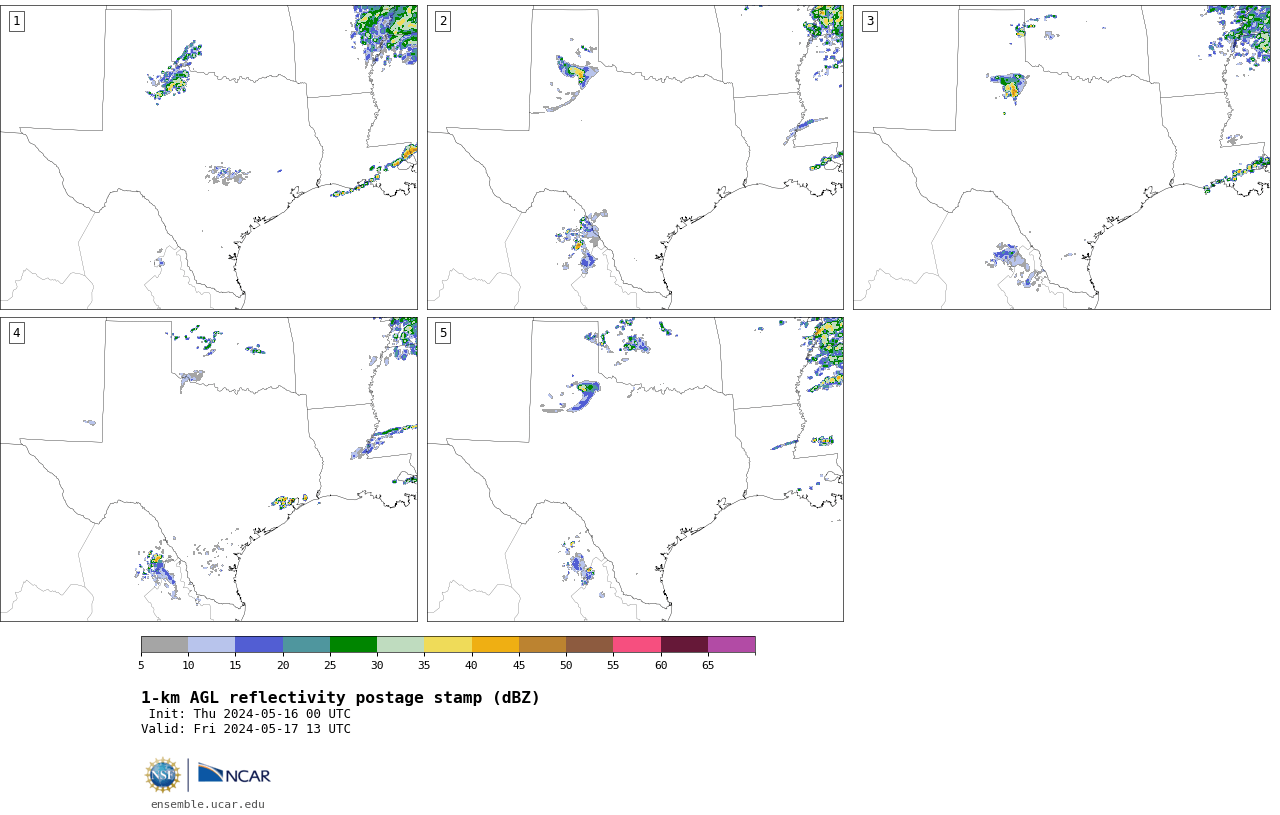The height and width of the screenshot is (815, 1280).
Task: Select the blue 15-20 dBZ swatch
Action: point(259,644)
